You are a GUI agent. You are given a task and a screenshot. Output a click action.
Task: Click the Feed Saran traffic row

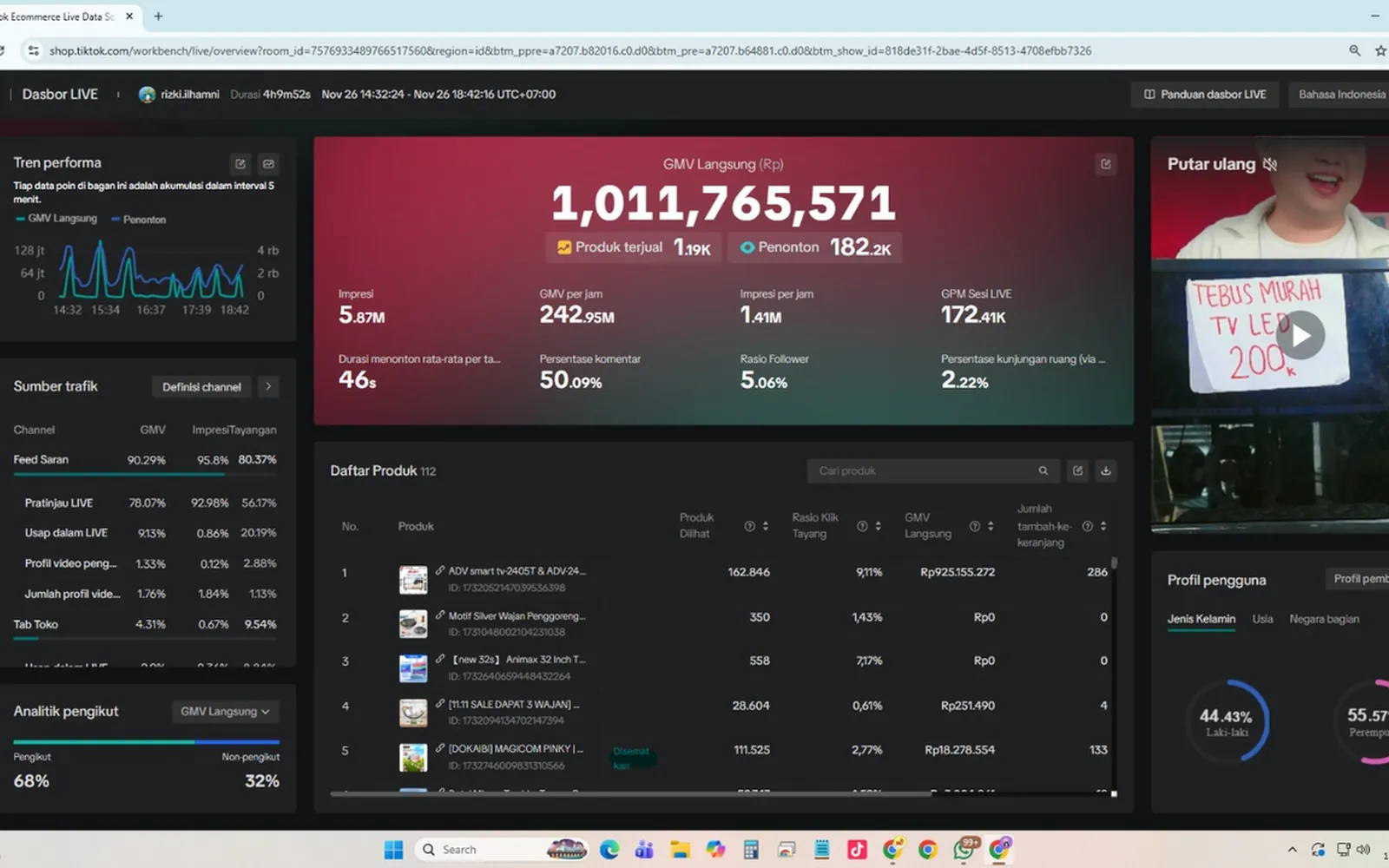pyautogui.click(x=145, y=459)
